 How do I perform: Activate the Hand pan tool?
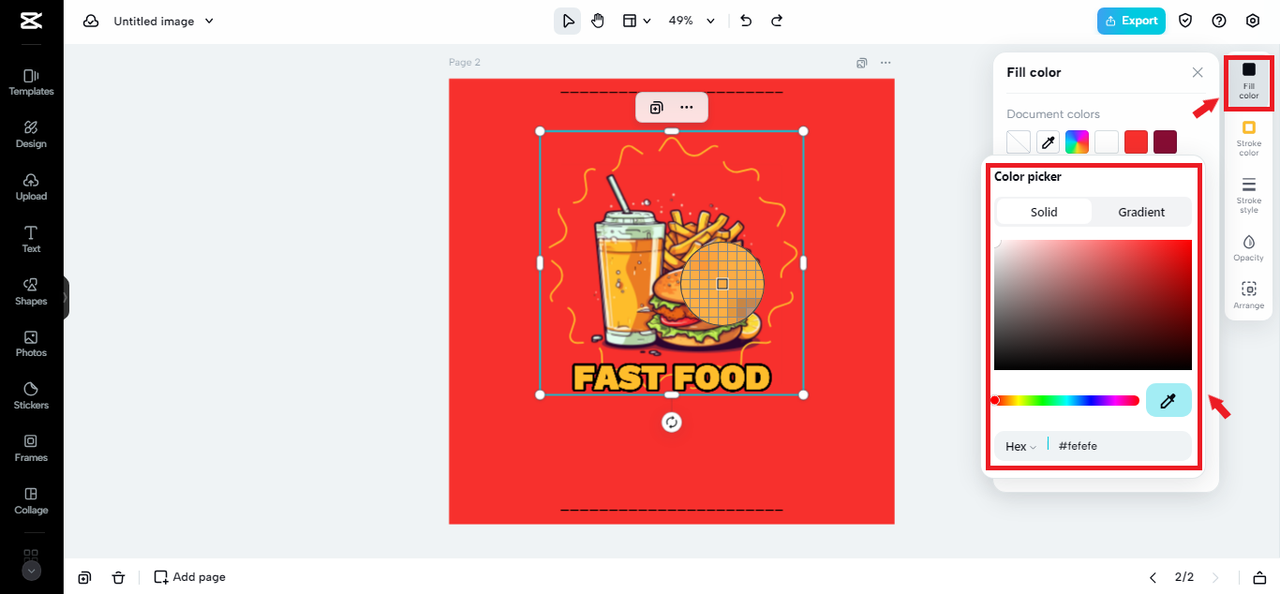(x=598, y=21)
